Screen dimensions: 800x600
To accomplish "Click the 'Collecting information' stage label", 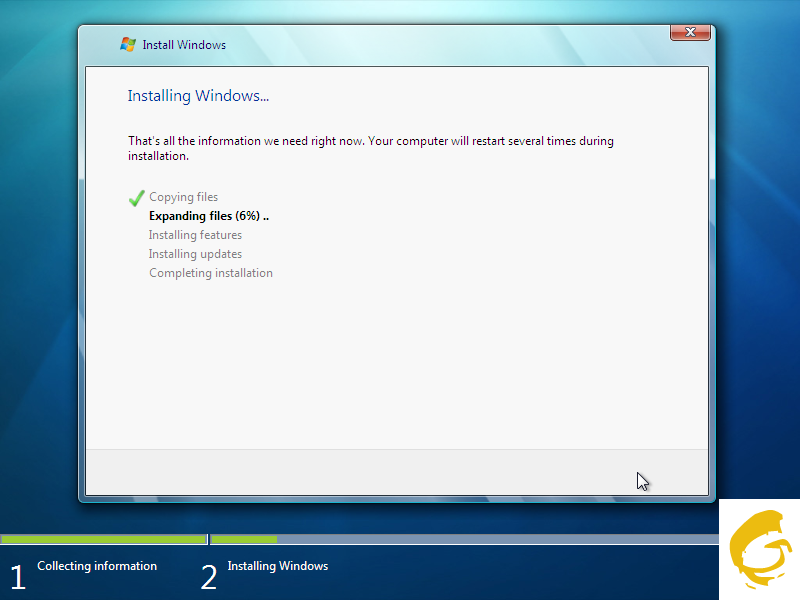I will (97, 566).
